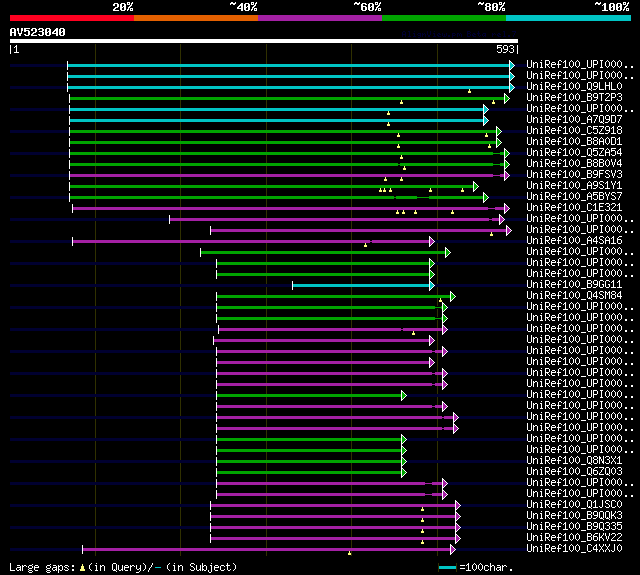The width and height of the screenshot is (640, 575).
Task: Select the green alignment bar for C5Z918
Action: (283, 131)
